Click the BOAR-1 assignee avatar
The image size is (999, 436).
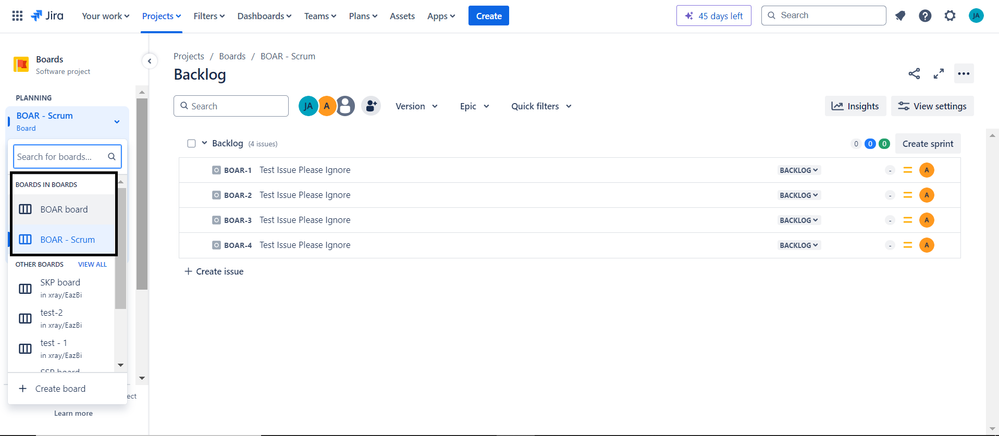[927, 170]
